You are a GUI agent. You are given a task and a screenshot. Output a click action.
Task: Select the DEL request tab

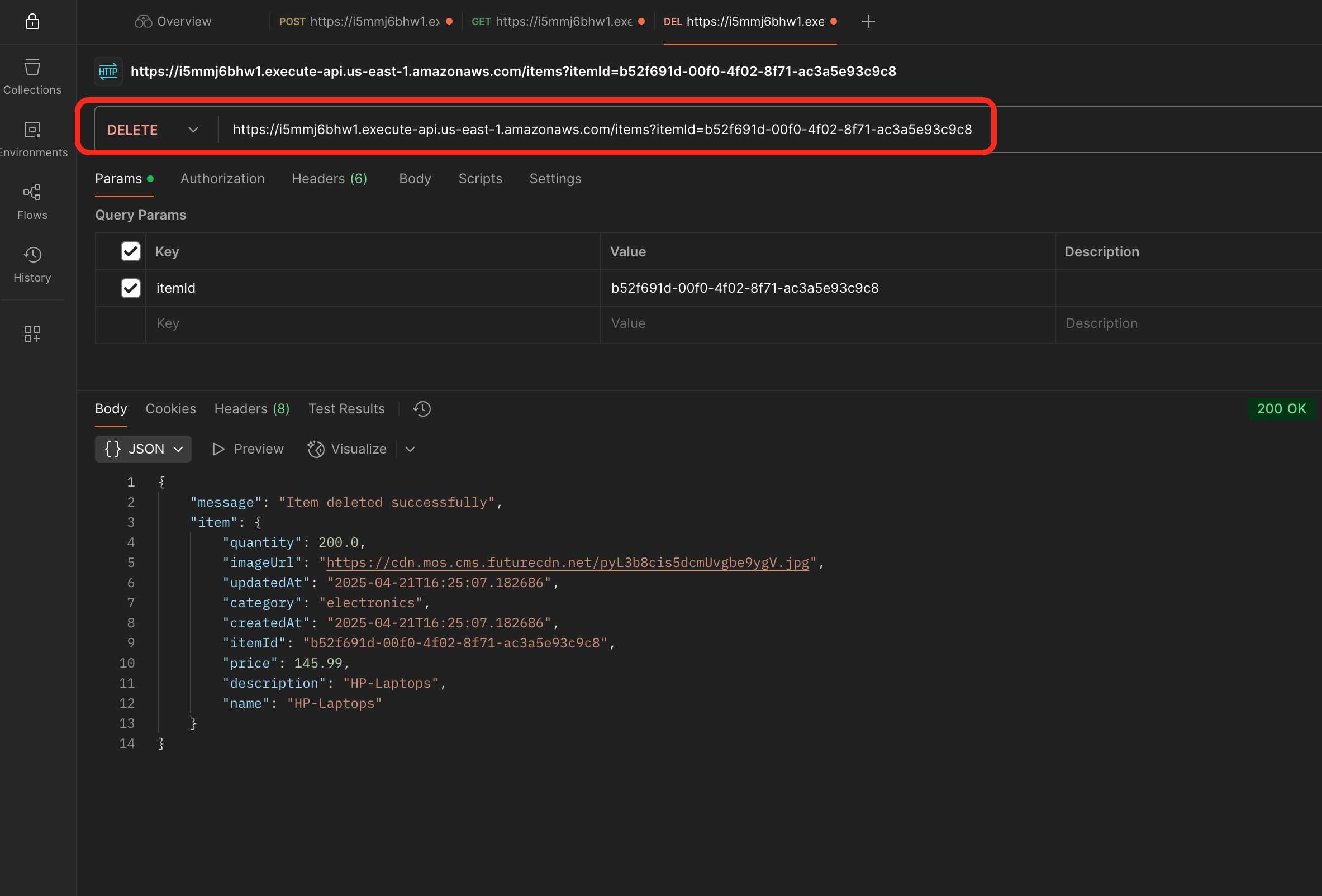click(750, 22)
